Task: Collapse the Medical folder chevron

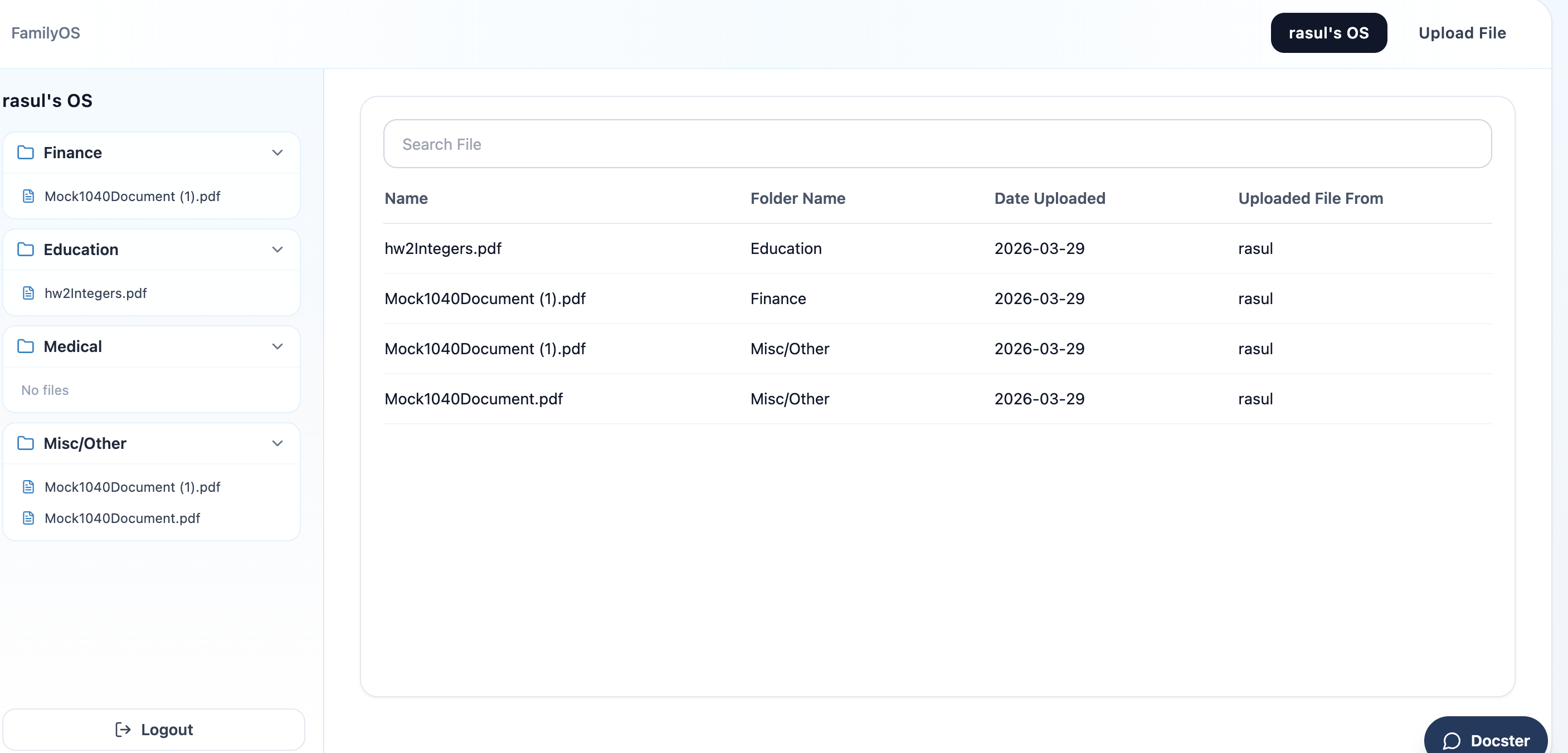Action: tap(277, 346)
